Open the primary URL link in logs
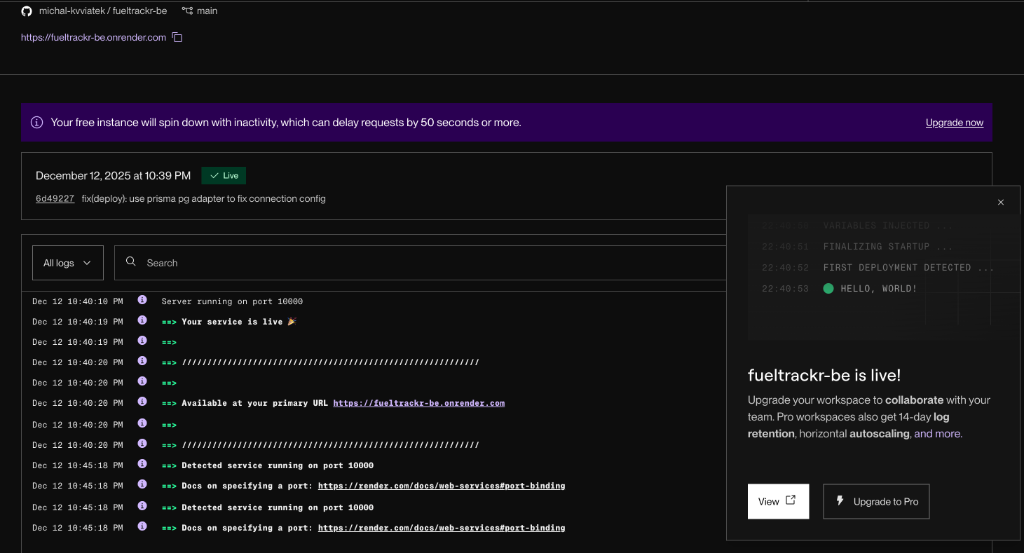 click(418, 403)
